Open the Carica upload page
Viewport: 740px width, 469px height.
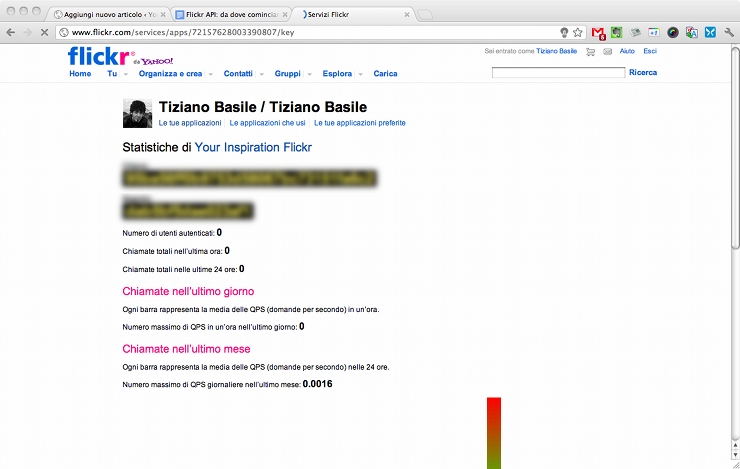(x=385, y=74)
